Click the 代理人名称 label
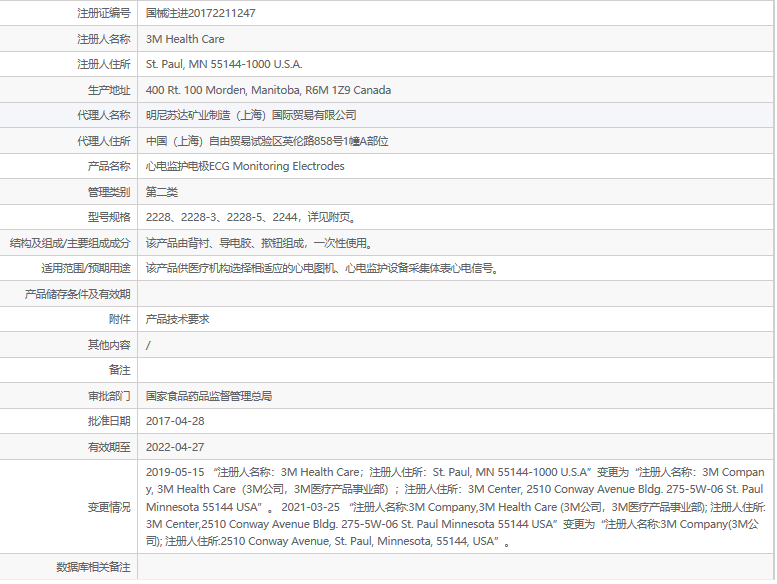 coord(104,115)
